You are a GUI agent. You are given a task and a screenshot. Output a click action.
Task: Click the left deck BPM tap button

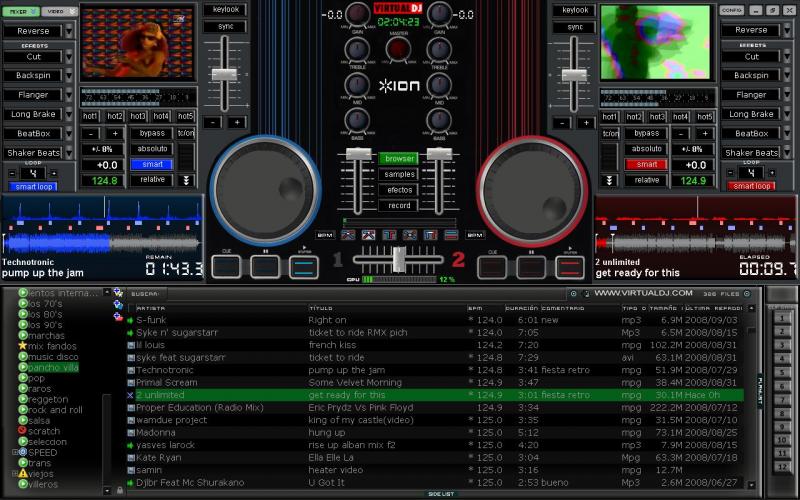324,235
